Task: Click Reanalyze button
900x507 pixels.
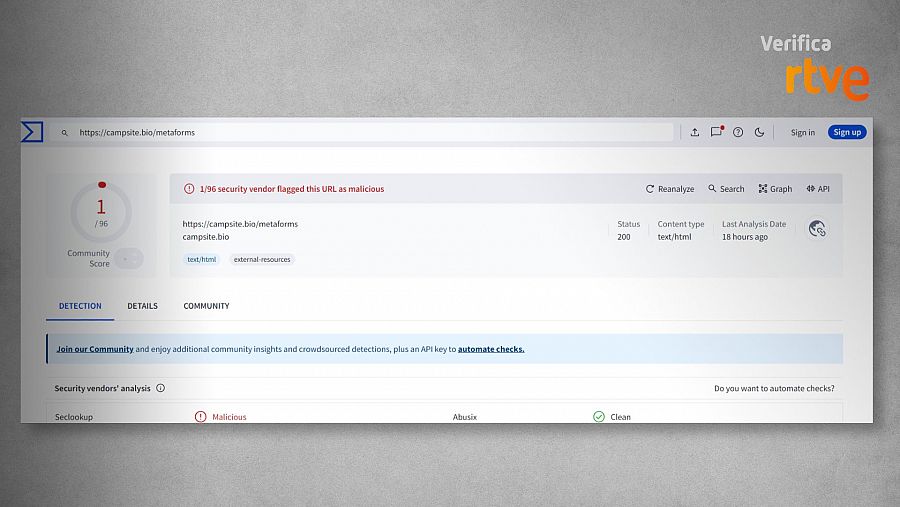Action: pos(670,189)
